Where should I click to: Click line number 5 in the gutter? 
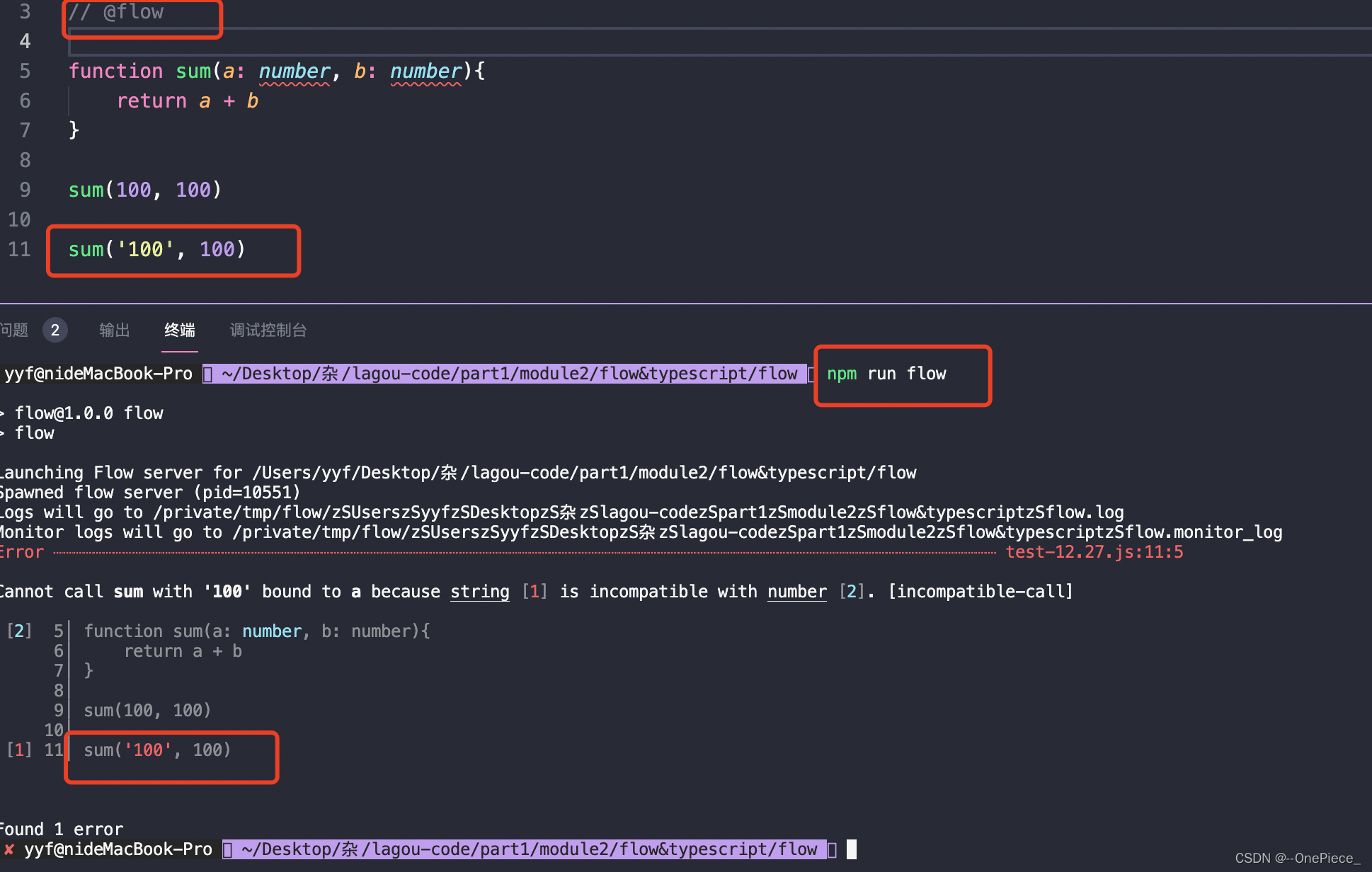(25, 71)
